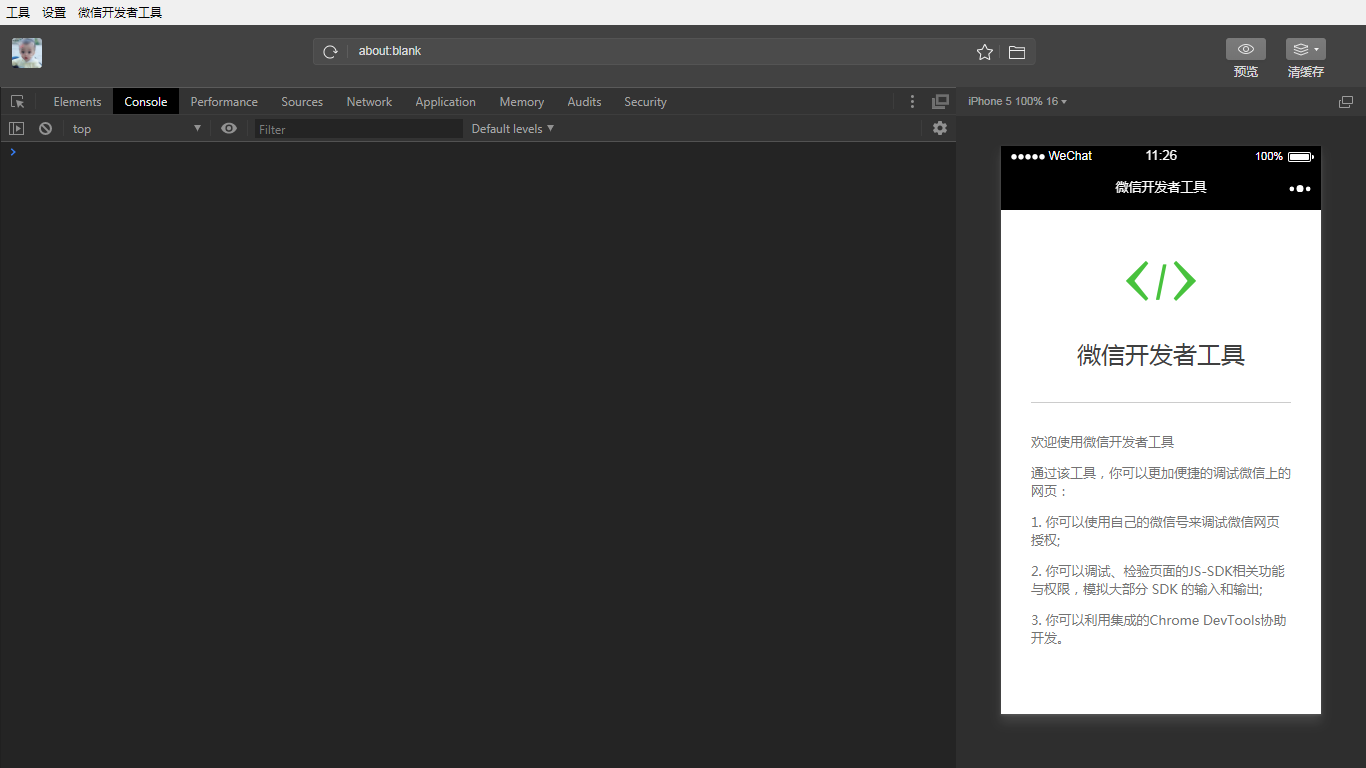Open the Performance tab
This screenshot has width=1366, height=768.
[x=224, y=102]
